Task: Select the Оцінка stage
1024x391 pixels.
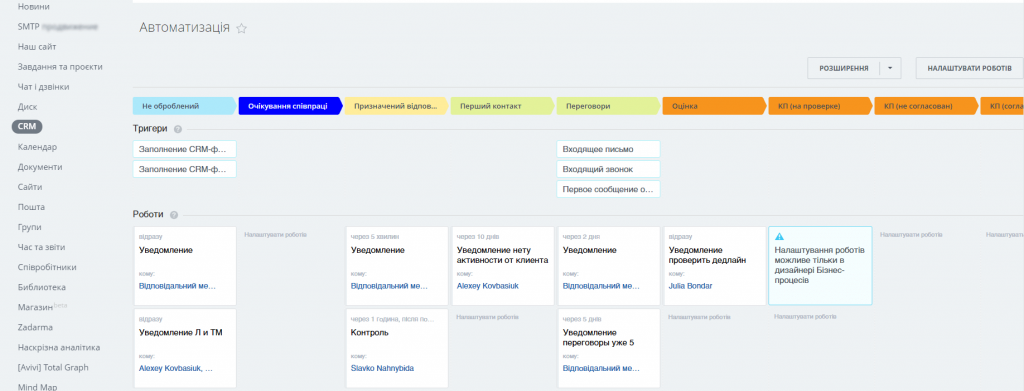Action: click(x=713, y=106)
